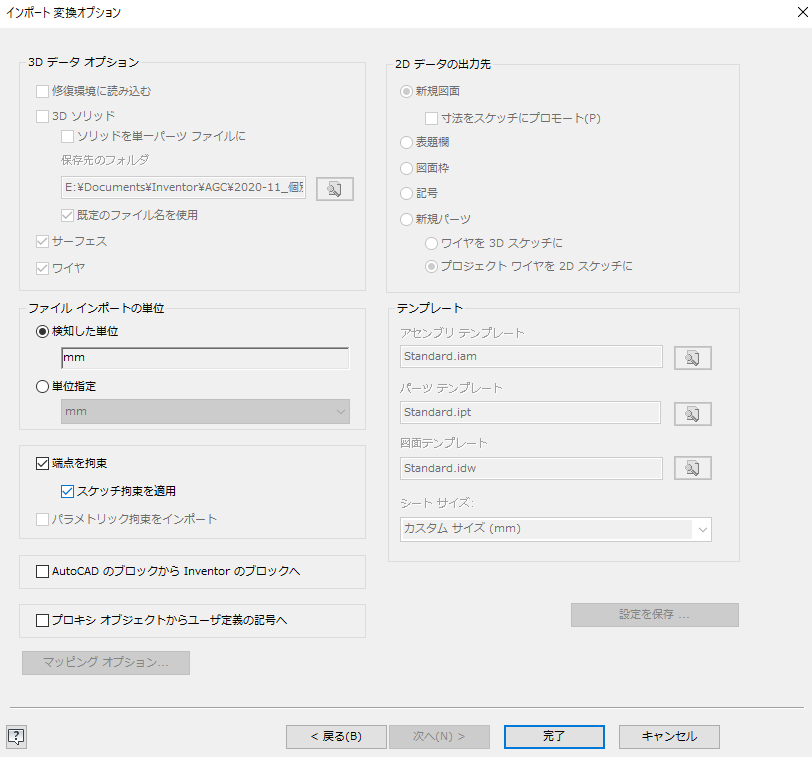Enable the 3D ソリッド import option
This screenshot has height=757, width=812.
[42, 115]
